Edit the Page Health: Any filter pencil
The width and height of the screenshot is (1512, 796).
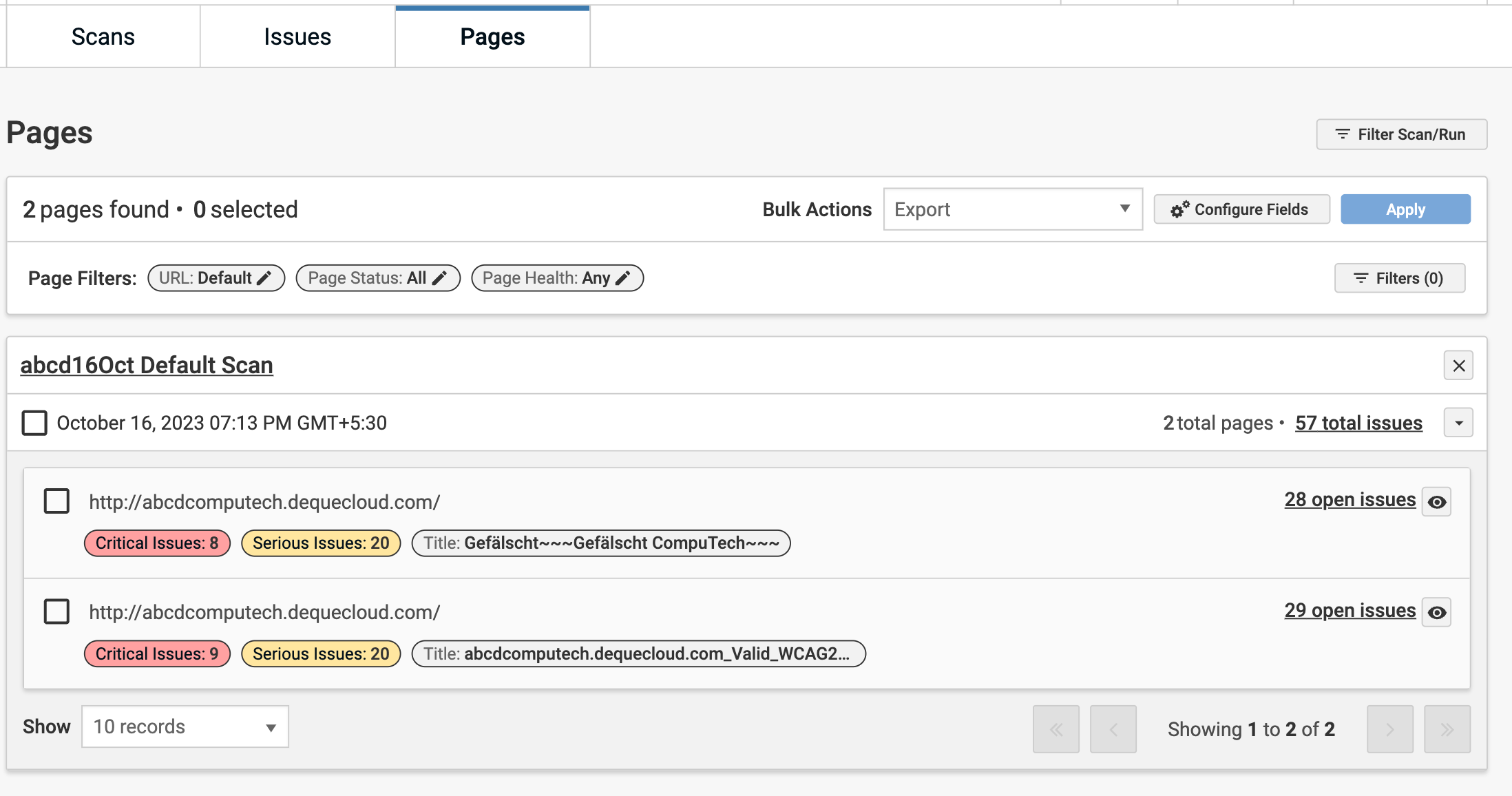(622, 278)
